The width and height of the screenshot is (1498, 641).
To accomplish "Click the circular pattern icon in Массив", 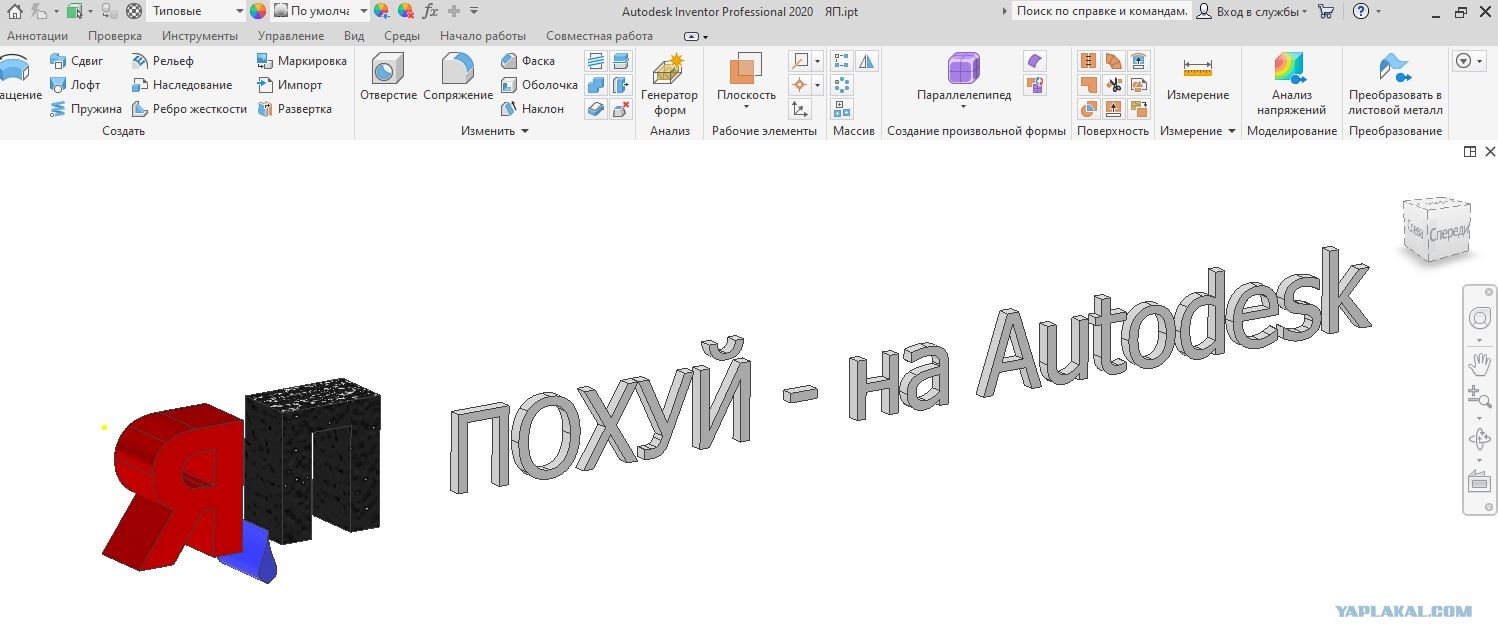I will click(842, 85).
